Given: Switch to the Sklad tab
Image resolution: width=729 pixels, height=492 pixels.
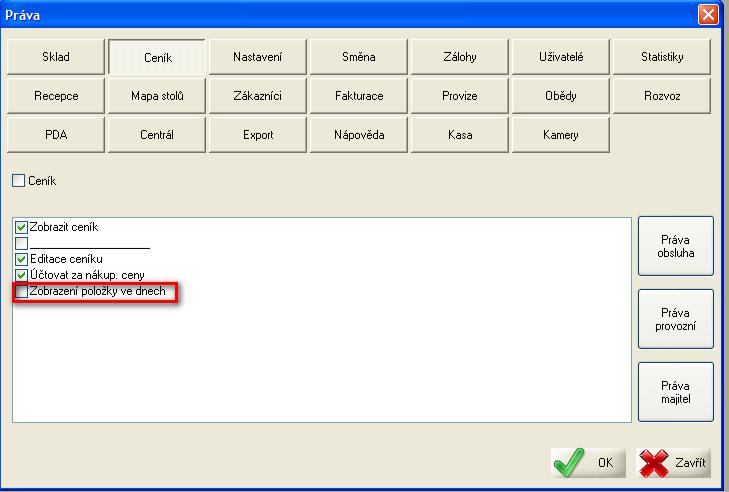Looking at the screenshot, I should (x=56, y=58).
